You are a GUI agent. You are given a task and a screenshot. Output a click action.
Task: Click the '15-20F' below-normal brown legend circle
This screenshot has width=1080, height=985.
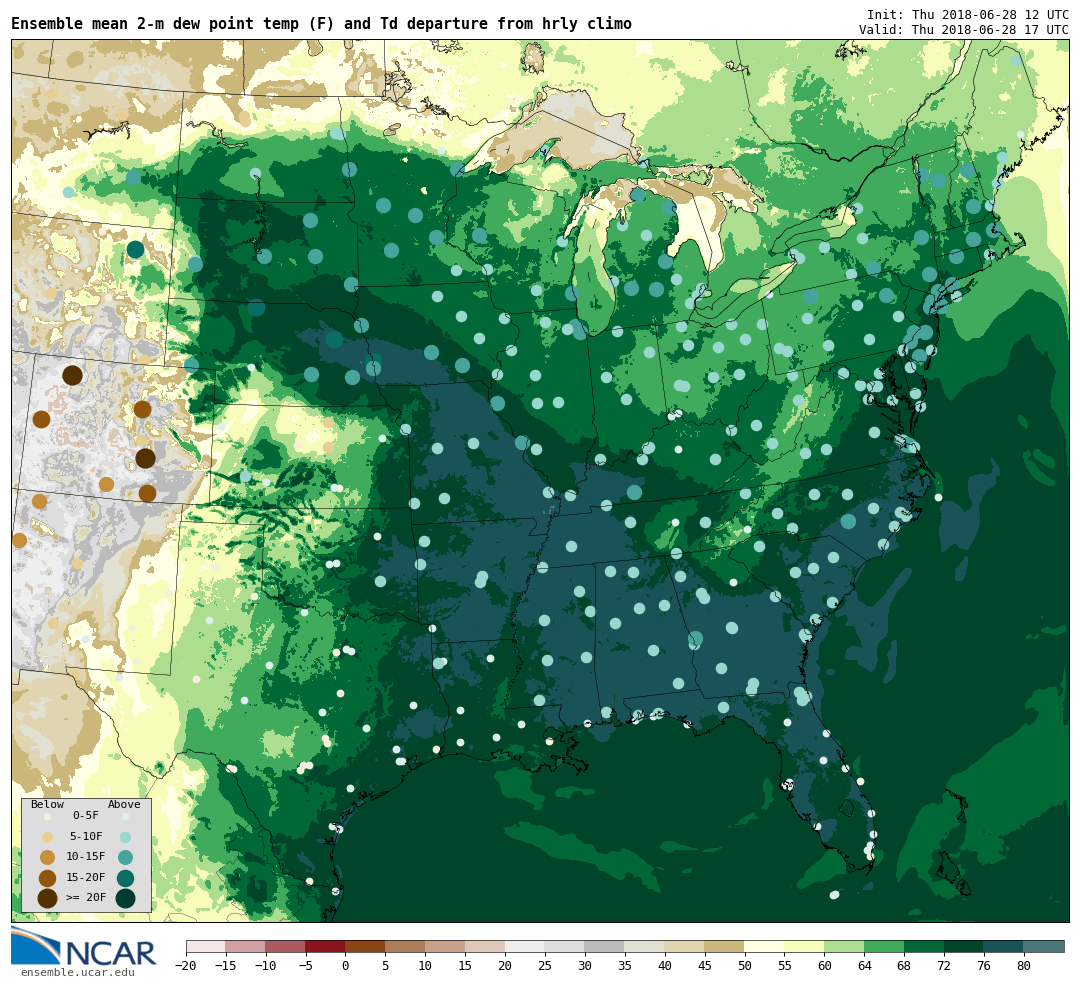(x=47, y=878)
